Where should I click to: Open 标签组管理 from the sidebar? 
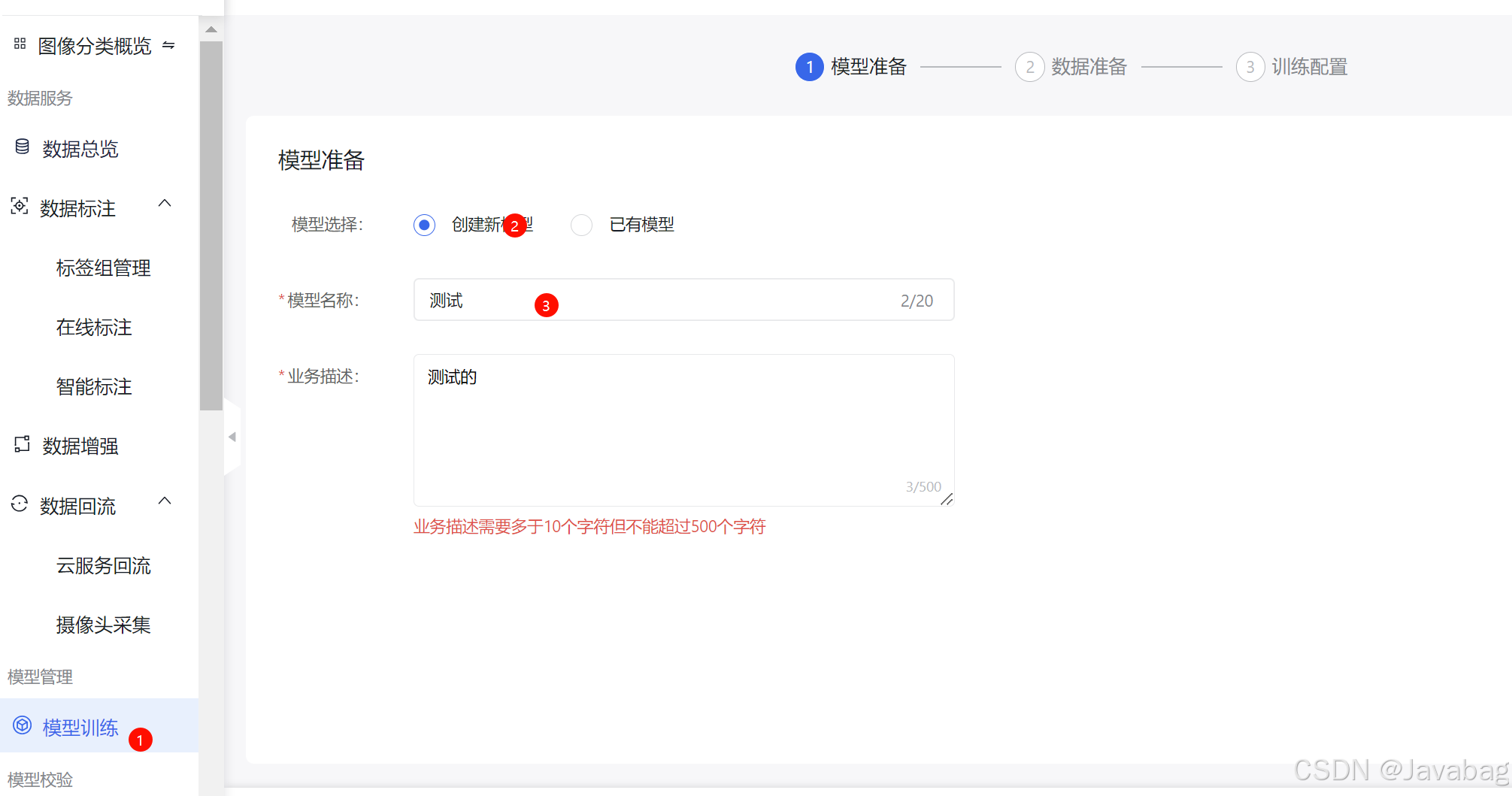click(x=103, y=268)
